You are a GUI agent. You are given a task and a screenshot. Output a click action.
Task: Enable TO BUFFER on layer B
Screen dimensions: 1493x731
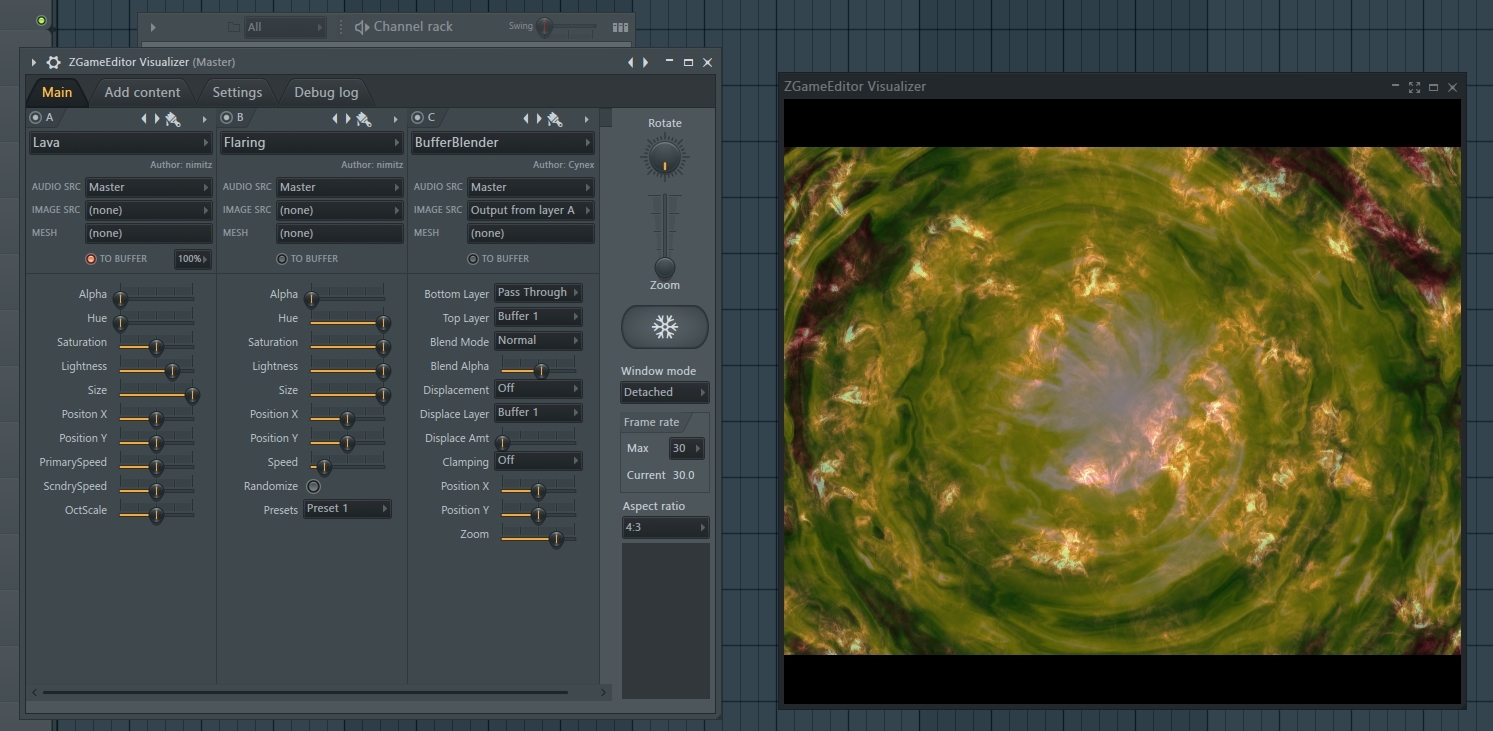(x=282, y=258)
